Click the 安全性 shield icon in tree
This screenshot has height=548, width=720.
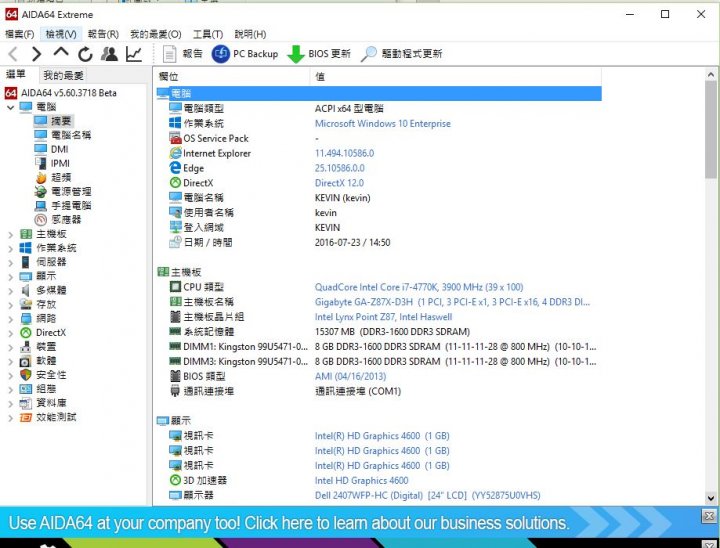click(x=26, y=375)
